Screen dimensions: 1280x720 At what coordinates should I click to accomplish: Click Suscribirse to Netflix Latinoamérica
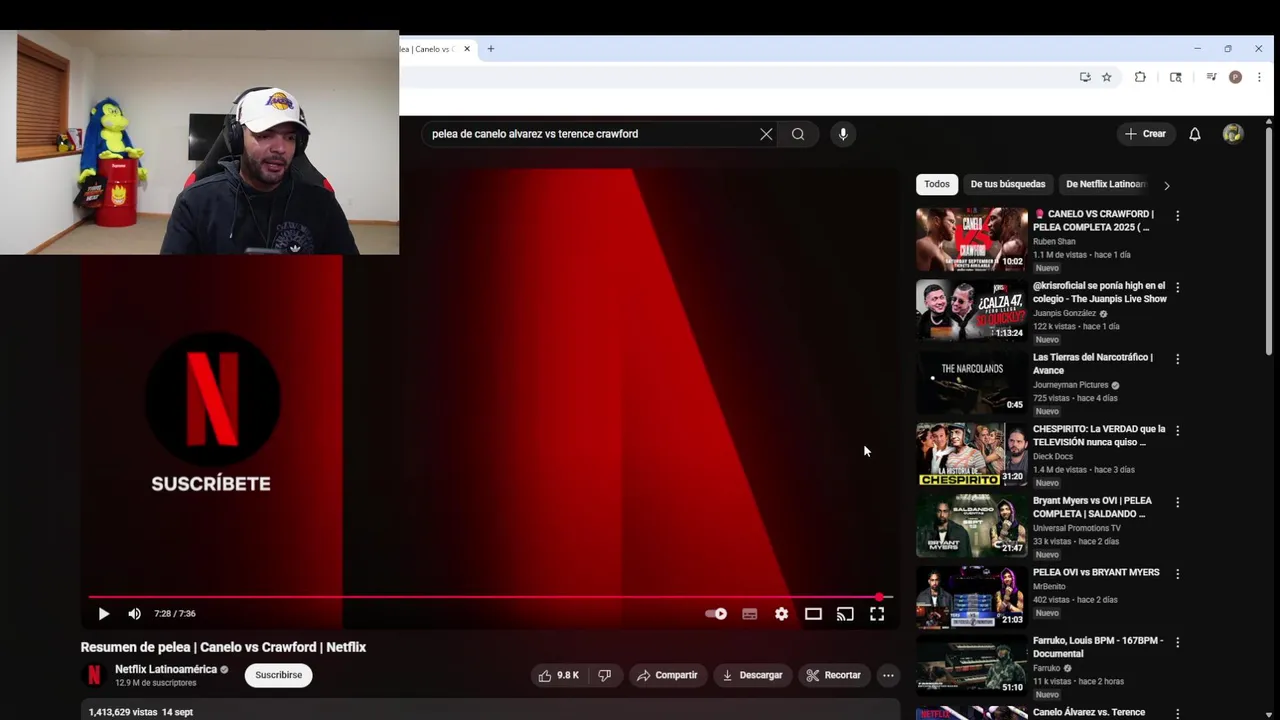click(x=278, y=675)
